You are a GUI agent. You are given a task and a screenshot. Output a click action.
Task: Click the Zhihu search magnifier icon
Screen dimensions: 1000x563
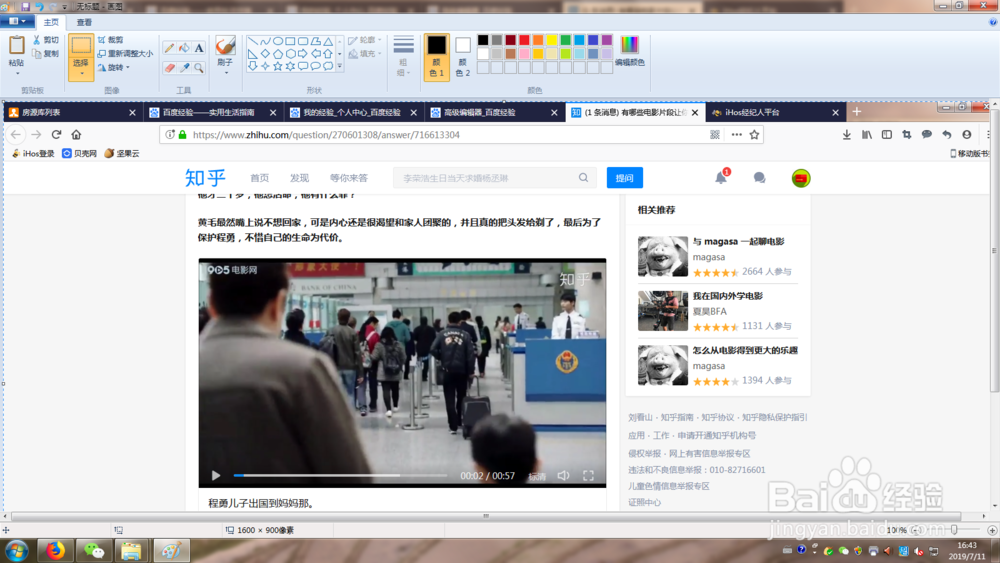click(x=583, y=178)
